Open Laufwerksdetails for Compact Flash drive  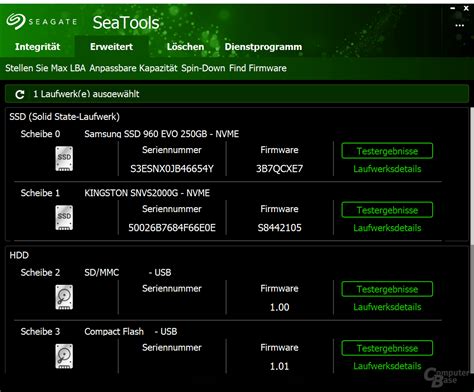387,366
